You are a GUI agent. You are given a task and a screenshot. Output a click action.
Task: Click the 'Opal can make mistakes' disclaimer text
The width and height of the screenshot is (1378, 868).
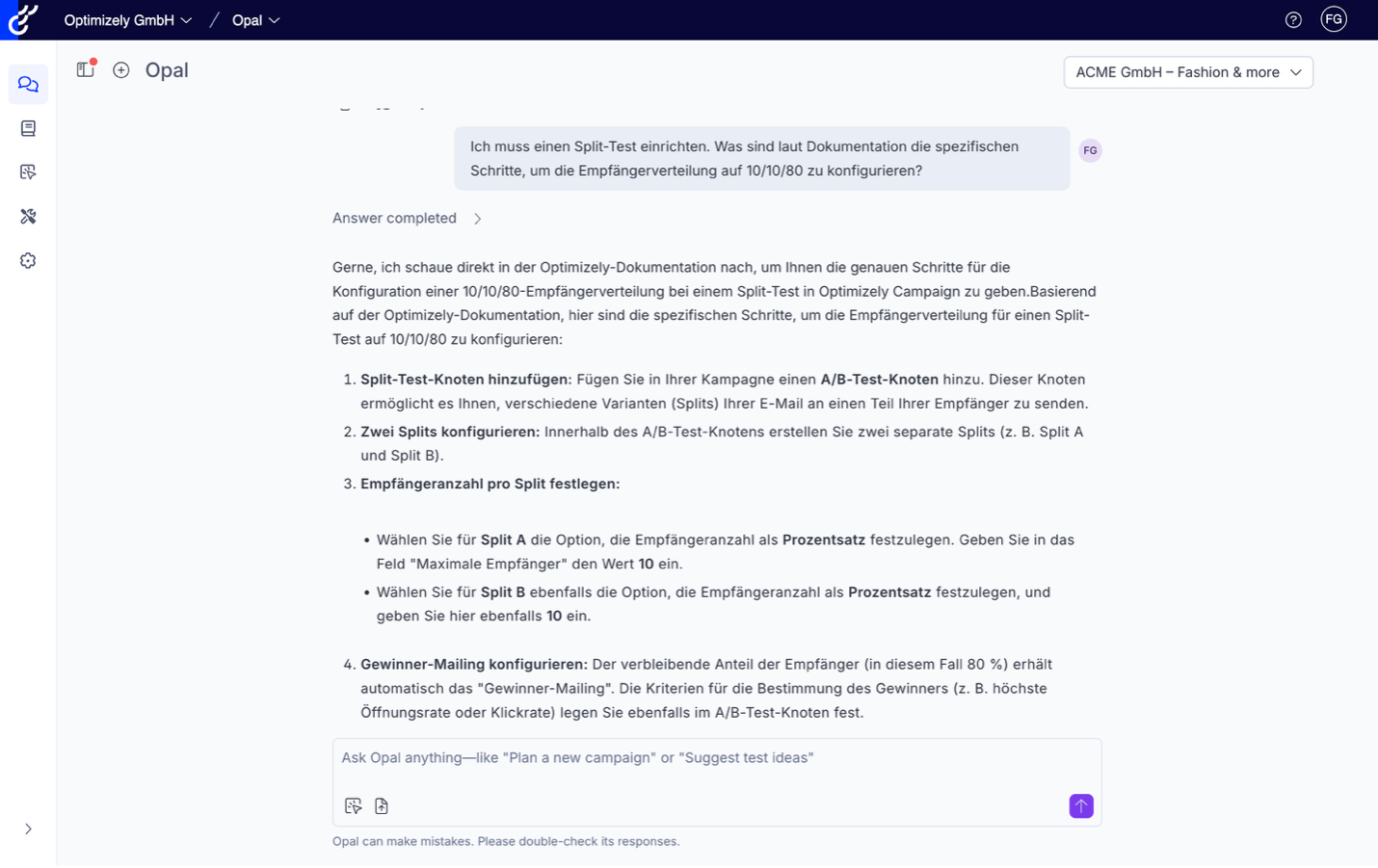[x=506, y=842]
